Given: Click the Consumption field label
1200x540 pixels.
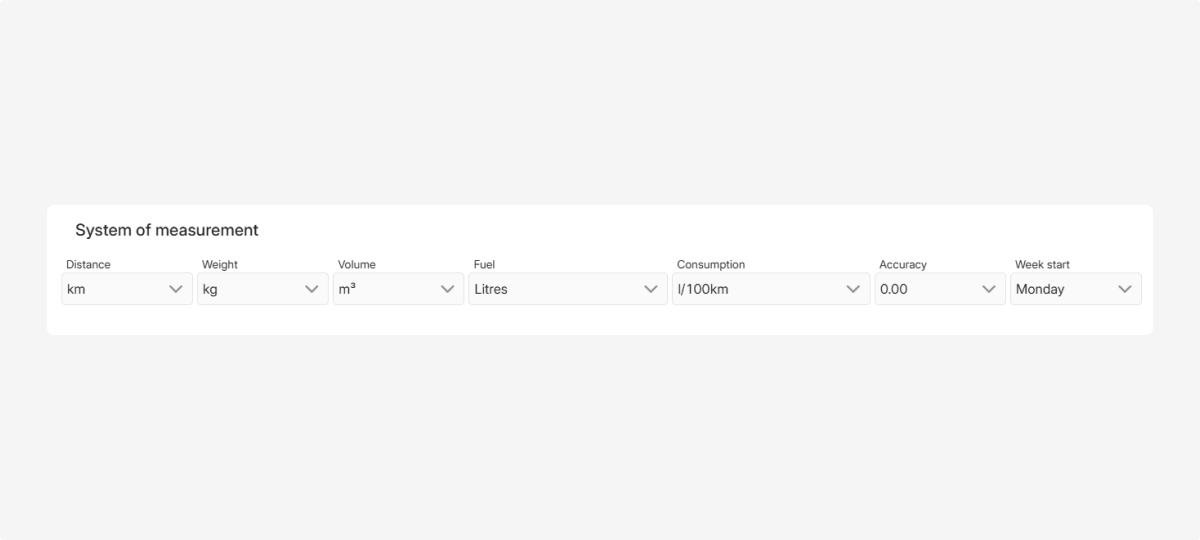Looking at the screenshot, I should tap(711, 265).
